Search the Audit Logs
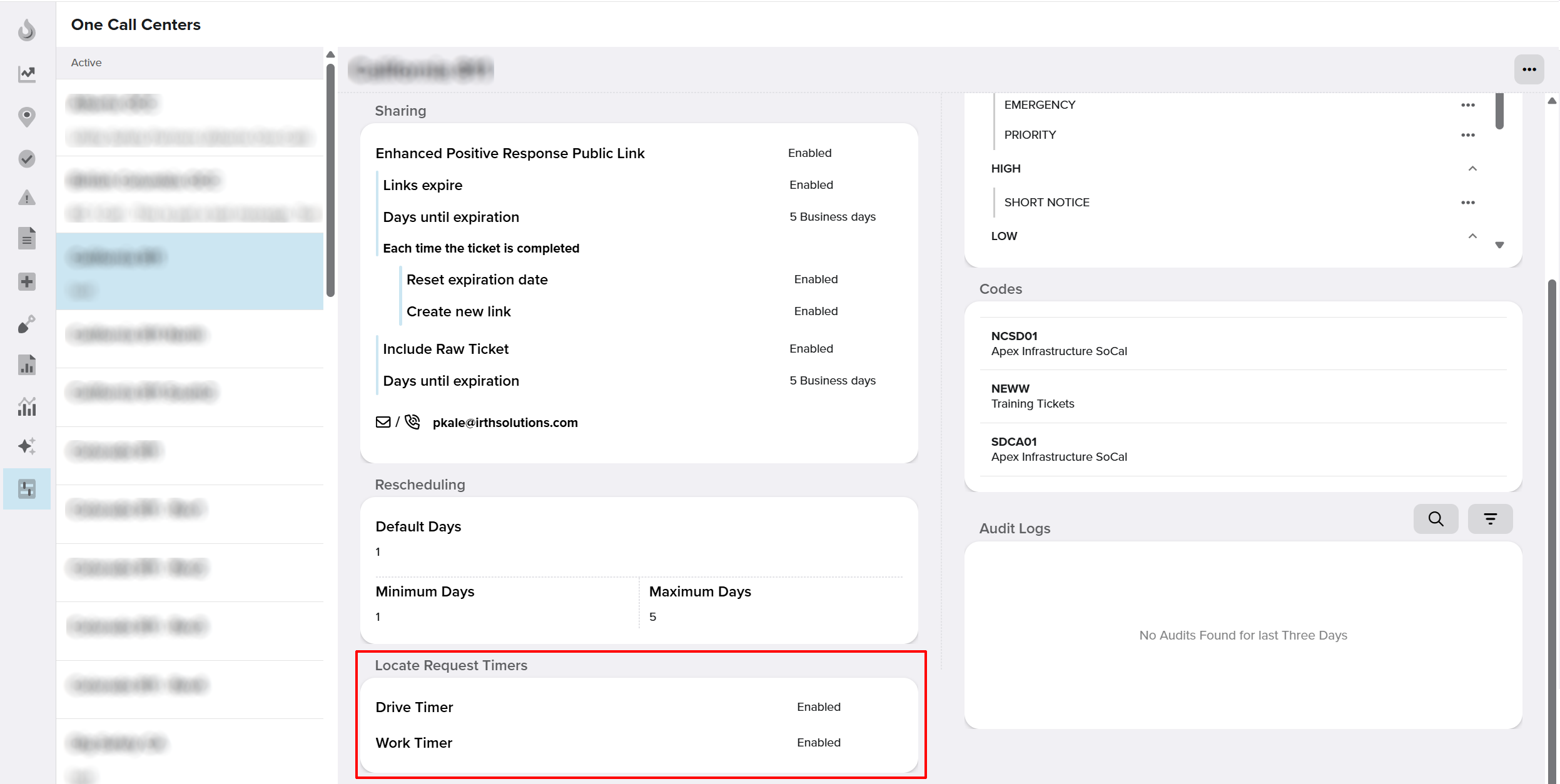This screenshot has height=784, width=1560. [x=1436, y=519]
